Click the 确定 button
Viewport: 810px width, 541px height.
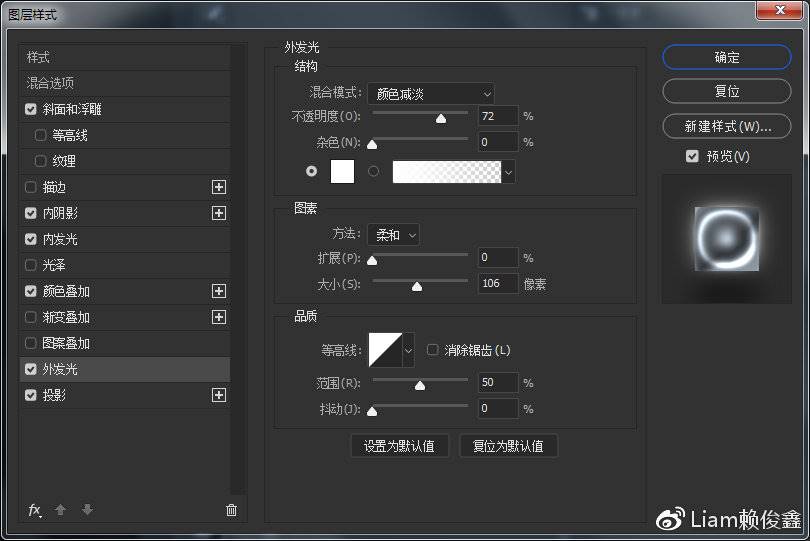(x=727, y=57)
